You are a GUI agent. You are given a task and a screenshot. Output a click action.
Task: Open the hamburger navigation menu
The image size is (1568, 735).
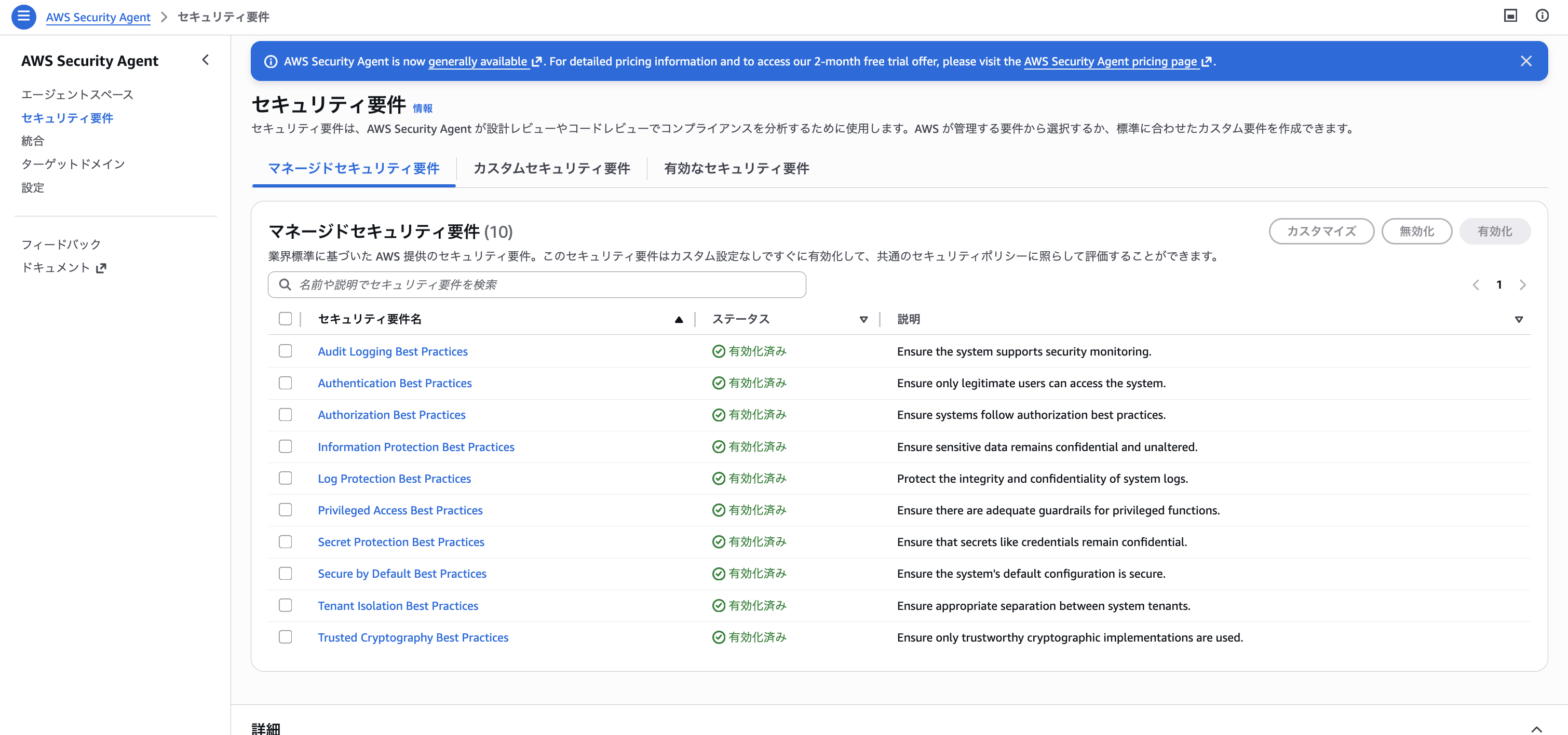point(23,17)
